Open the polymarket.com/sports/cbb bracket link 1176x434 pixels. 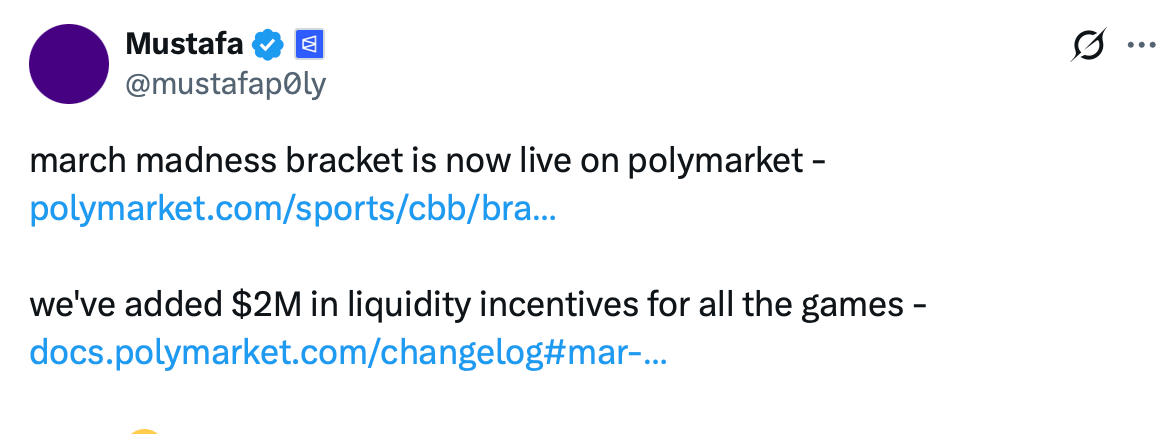[x=292, y=210]
